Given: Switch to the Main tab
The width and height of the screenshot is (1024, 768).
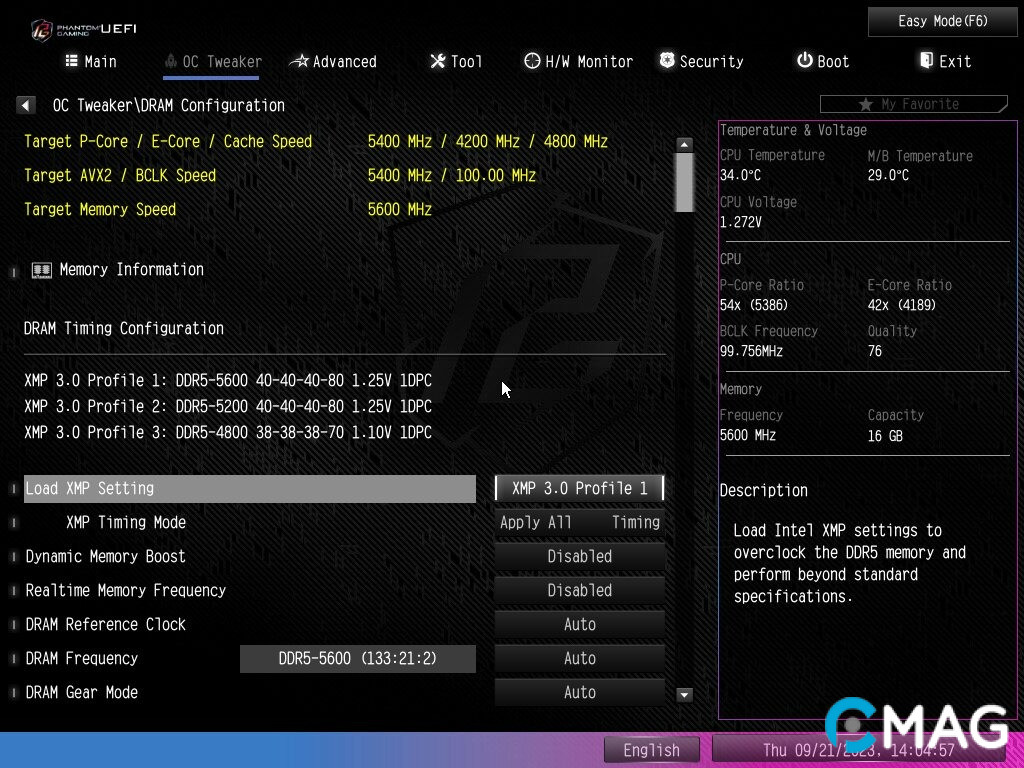Looking at the screenshot, I should coord(91,61).
